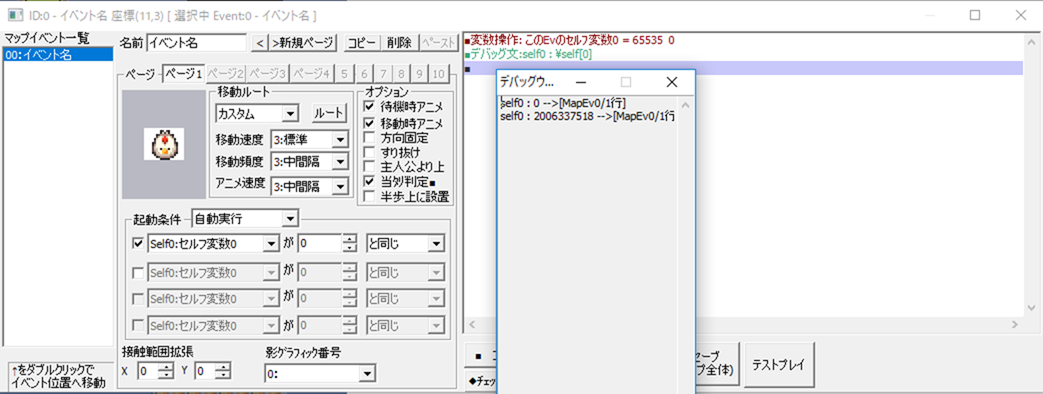1043x394 pixels.
Task: Toggle the 移動時アニメ checkbox
Action: 369,124
